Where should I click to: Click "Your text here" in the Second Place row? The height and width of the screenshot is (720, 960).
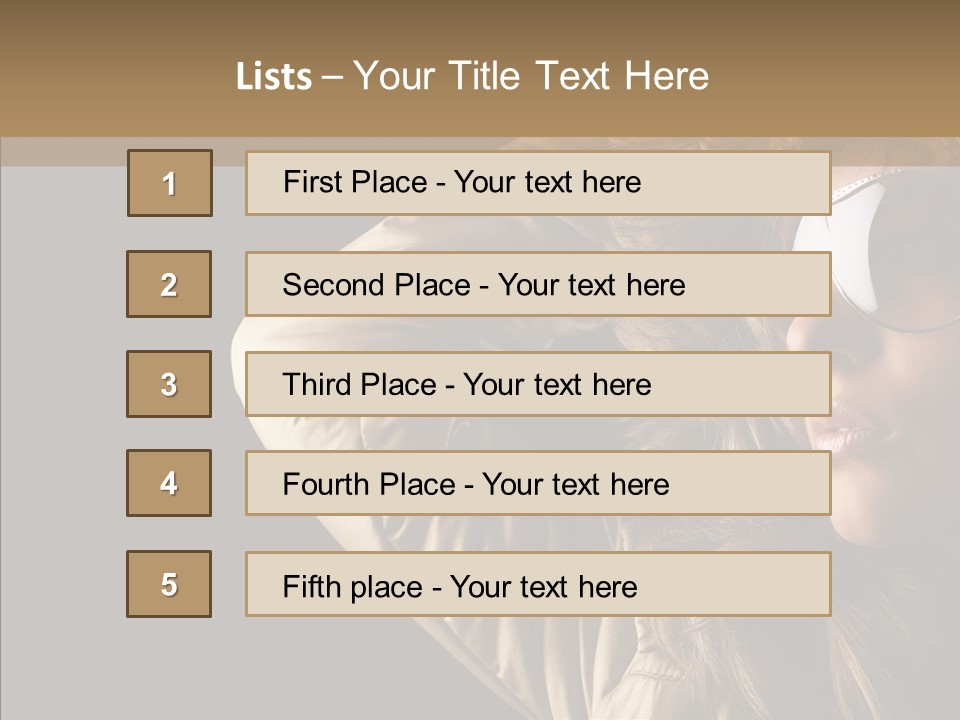pos(591,285)
